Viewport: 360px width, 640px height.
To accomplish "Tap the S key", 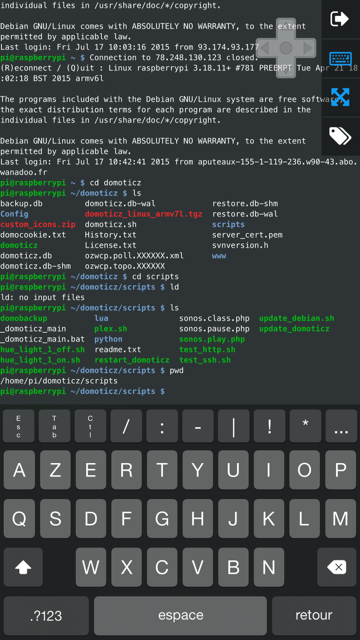I will point(55,519).
